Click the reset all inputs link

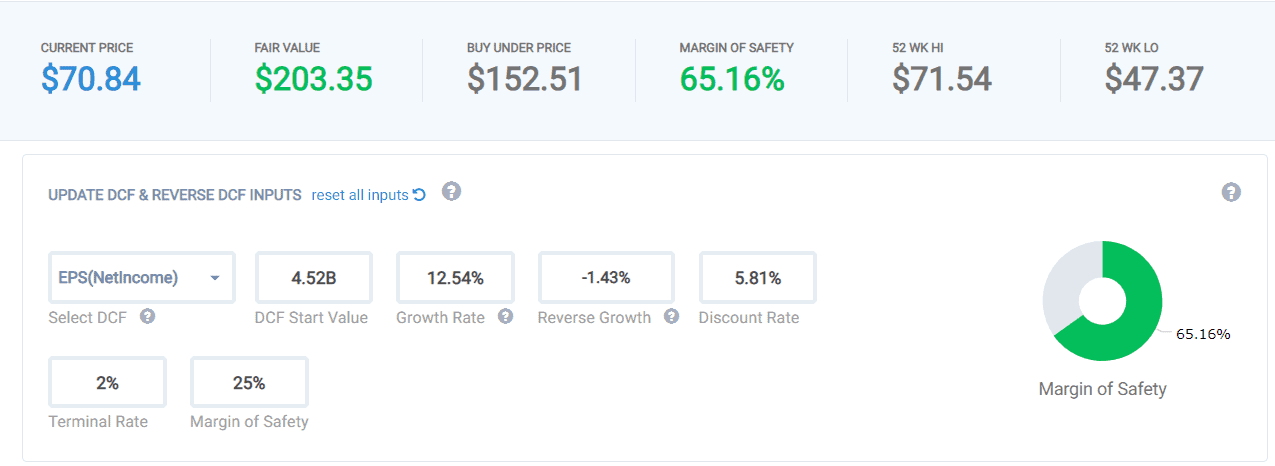click(368, 195)
